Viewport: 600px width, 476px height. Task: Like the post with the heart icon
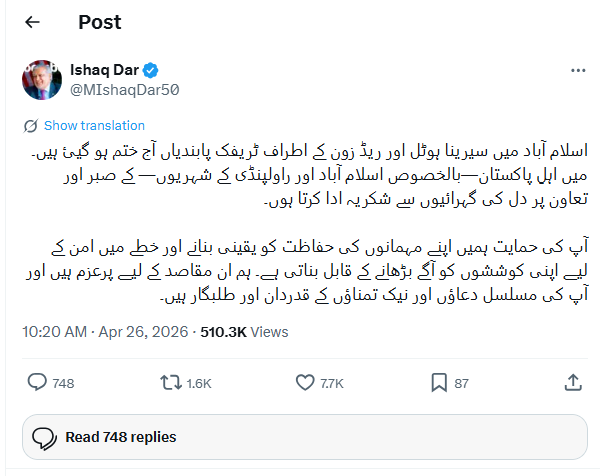click(305, 382)
